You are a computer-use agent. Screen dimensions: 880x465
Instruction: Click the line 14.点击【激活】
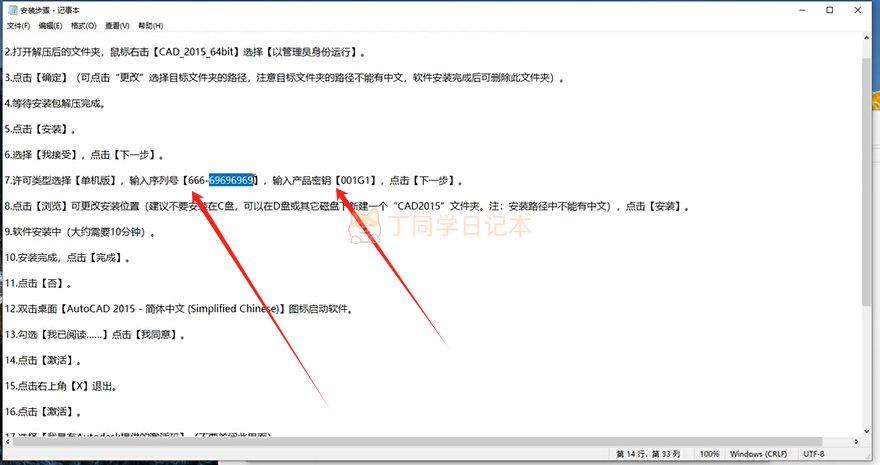tap(43, 361)
